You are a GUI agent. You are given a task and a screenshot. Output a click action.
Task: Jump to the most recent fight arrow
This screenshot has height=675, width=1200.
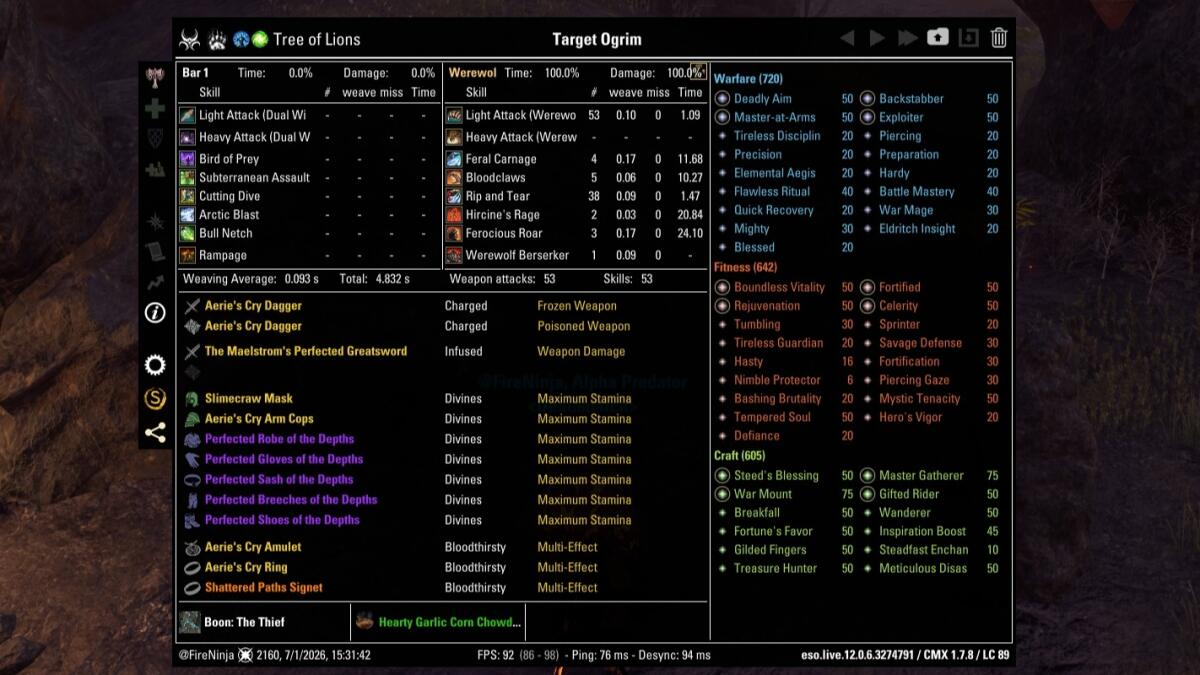908,38
